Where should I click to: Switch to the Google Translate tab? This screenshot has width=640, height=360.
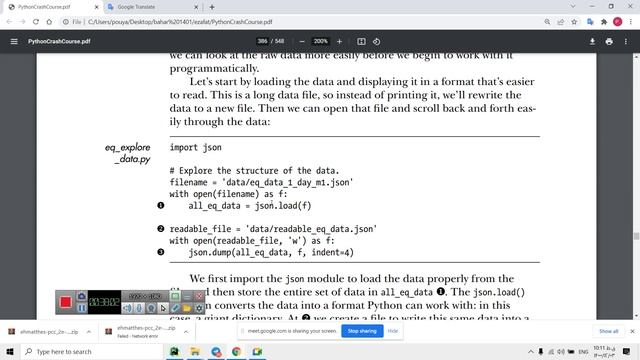pyautogui.click(x=151, y=7)
